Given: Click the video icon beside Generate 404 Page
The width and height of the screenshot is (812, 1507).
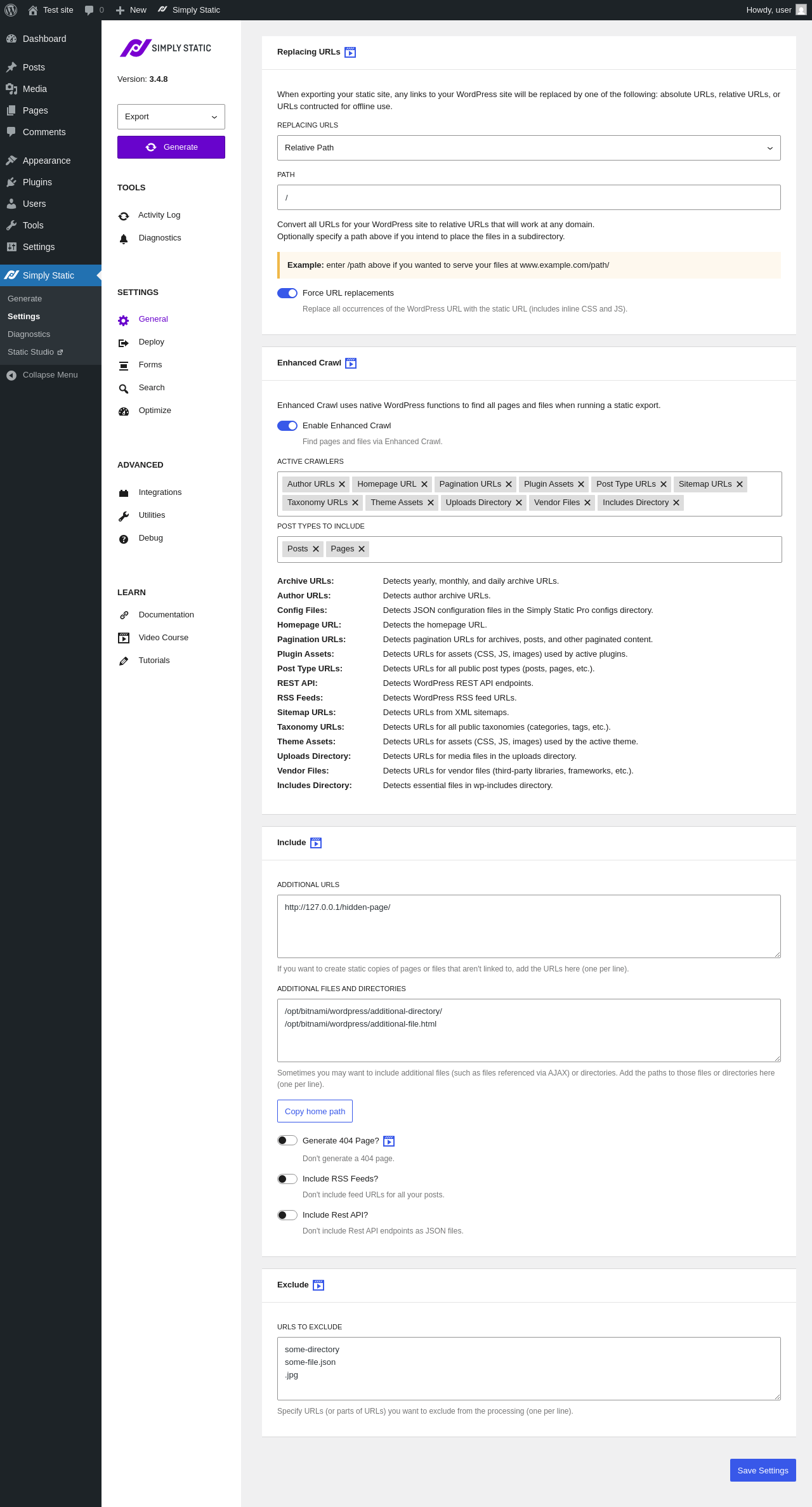Looking at the screenshot, I should pos(389,1141).
